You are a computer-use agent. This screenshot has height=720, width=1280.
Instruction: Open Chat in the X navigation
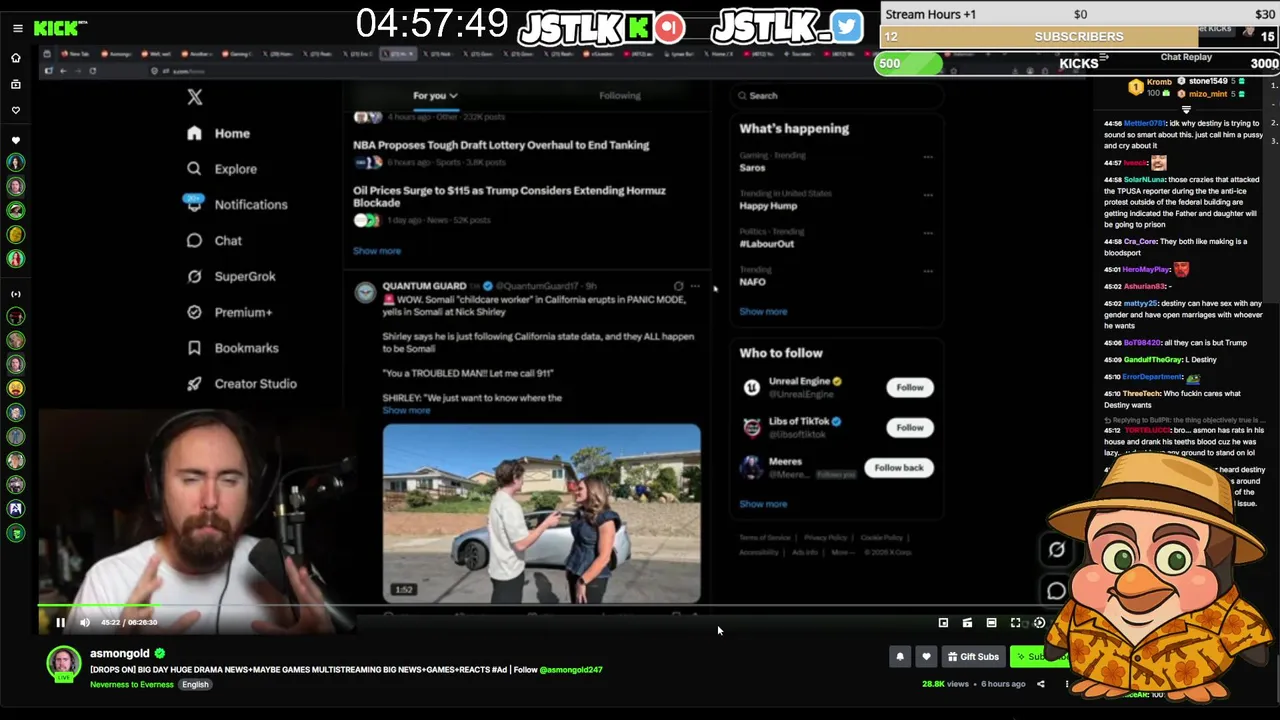click(214, 241)
